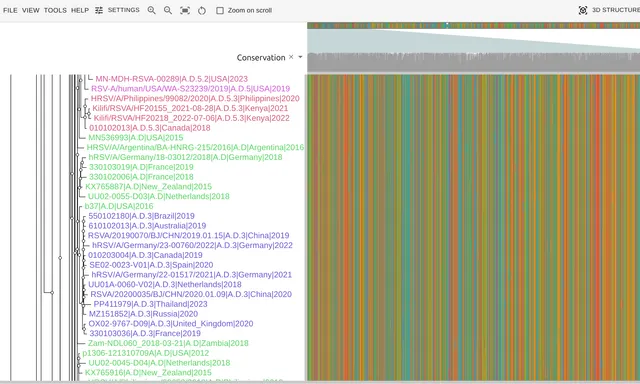The width and height of the screenshot is (640, 384).
Task: Click the reset view rotate icon
Action: 202,11
